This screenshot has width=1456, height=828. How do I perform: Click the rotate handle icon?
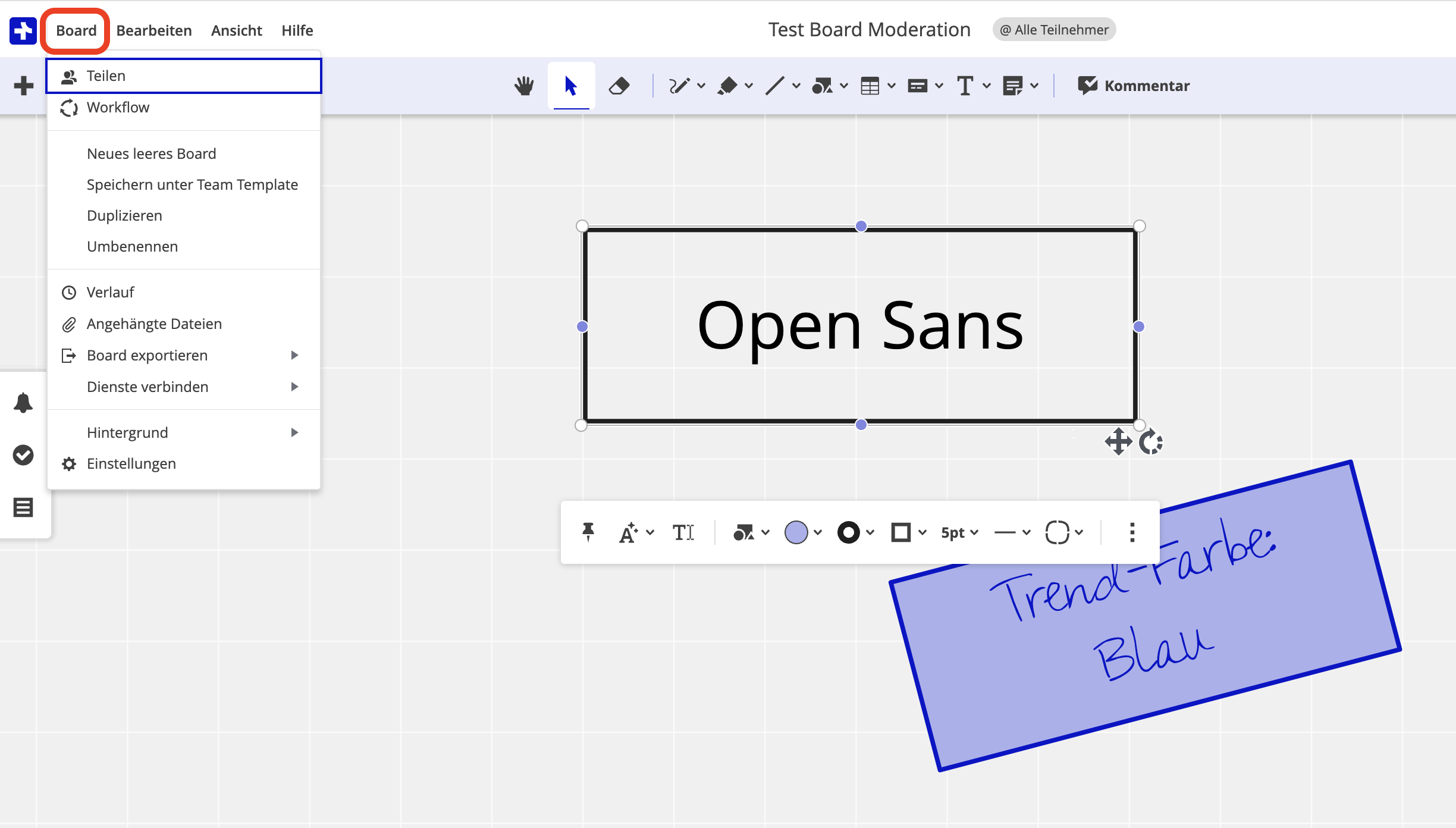(1151, 442)
